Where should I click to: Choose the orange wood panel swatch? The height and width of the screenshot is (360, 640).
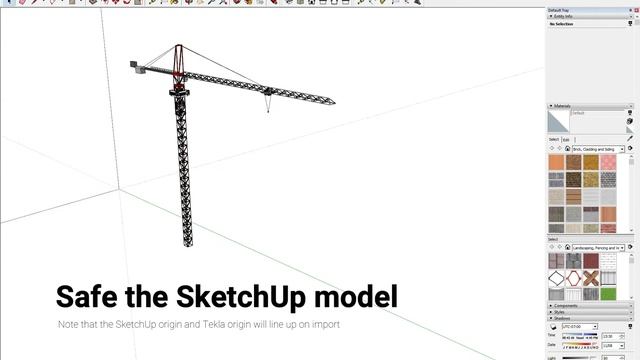(x=608, y=214)
